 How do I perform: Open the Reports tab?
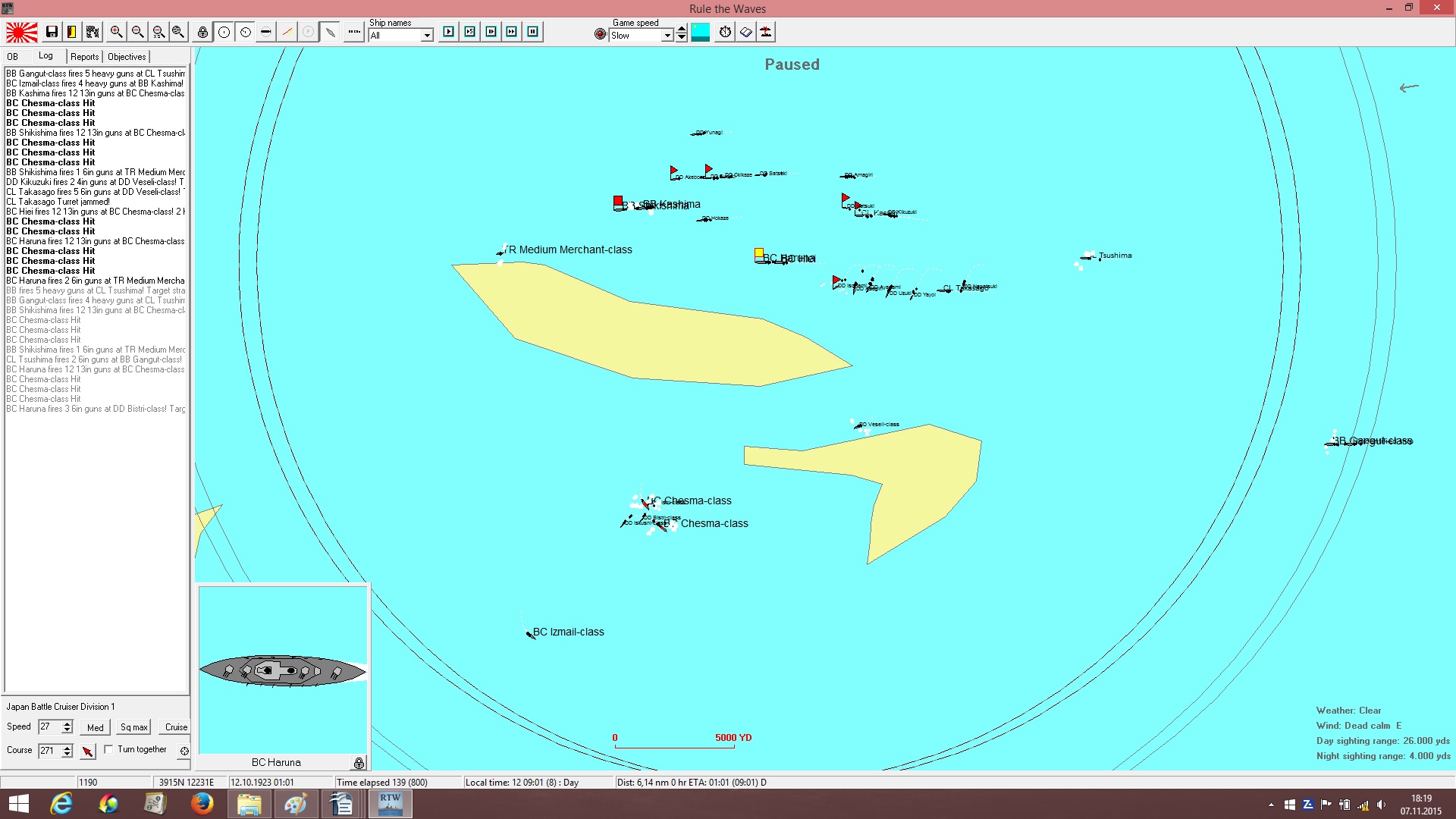[x=85, y=57]
